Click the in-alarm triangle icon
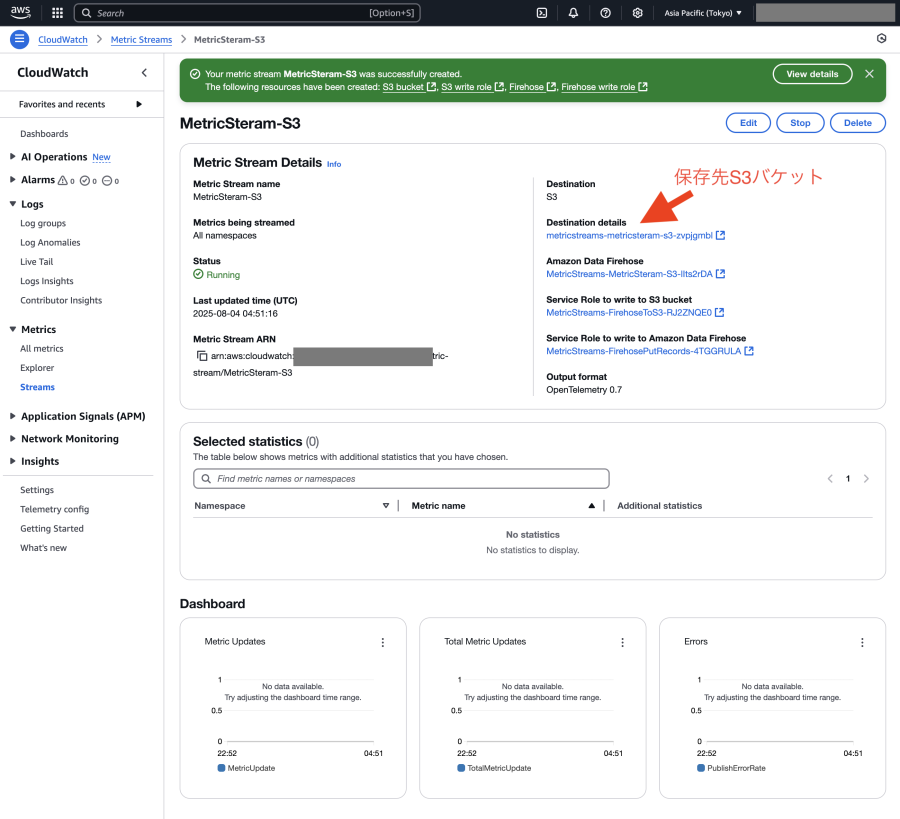This screenshot has width=900, height=819. tap(63, 180)
